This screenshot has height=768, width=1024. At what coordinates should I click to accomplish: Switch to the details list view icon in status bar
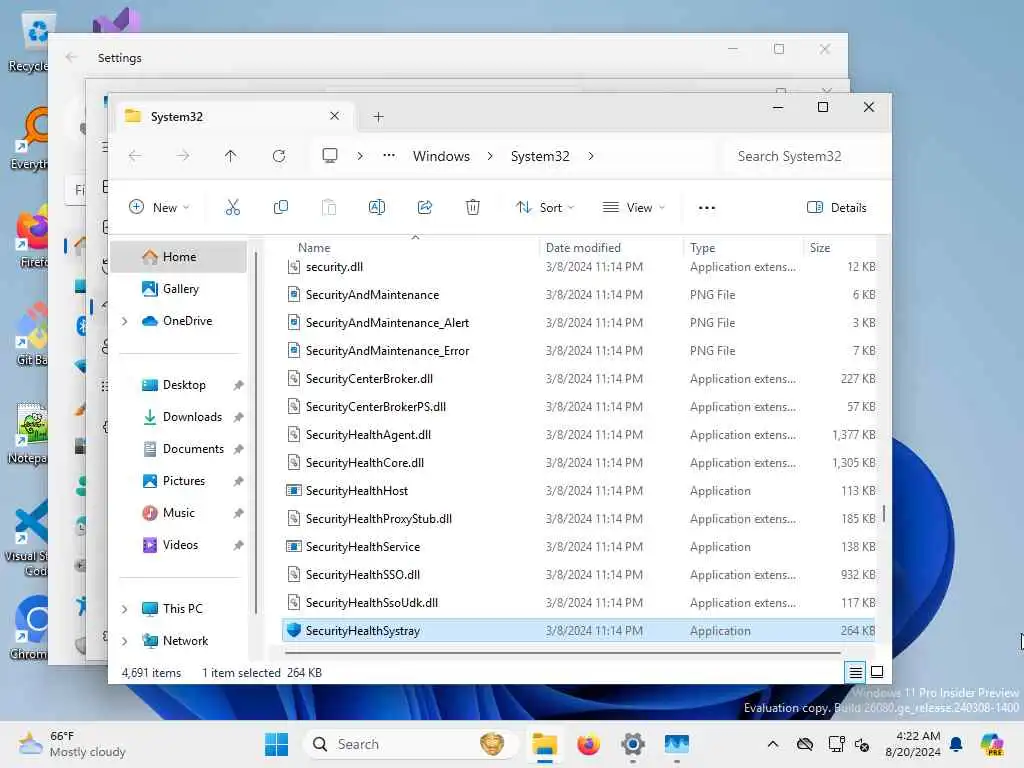point(856,672)
